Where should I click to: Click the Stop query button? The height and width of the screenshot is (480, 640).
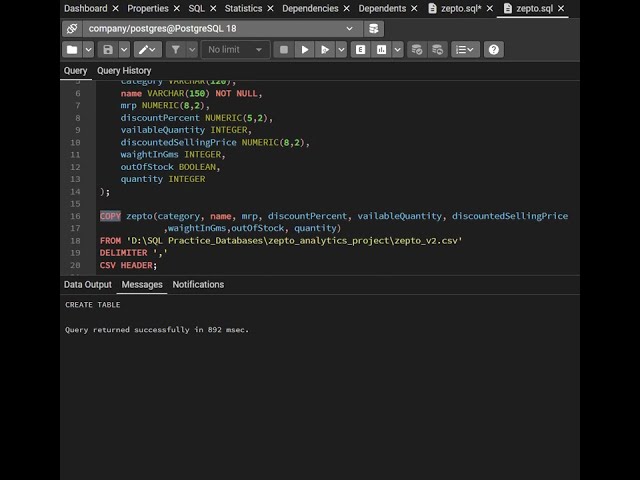point(284,50)
